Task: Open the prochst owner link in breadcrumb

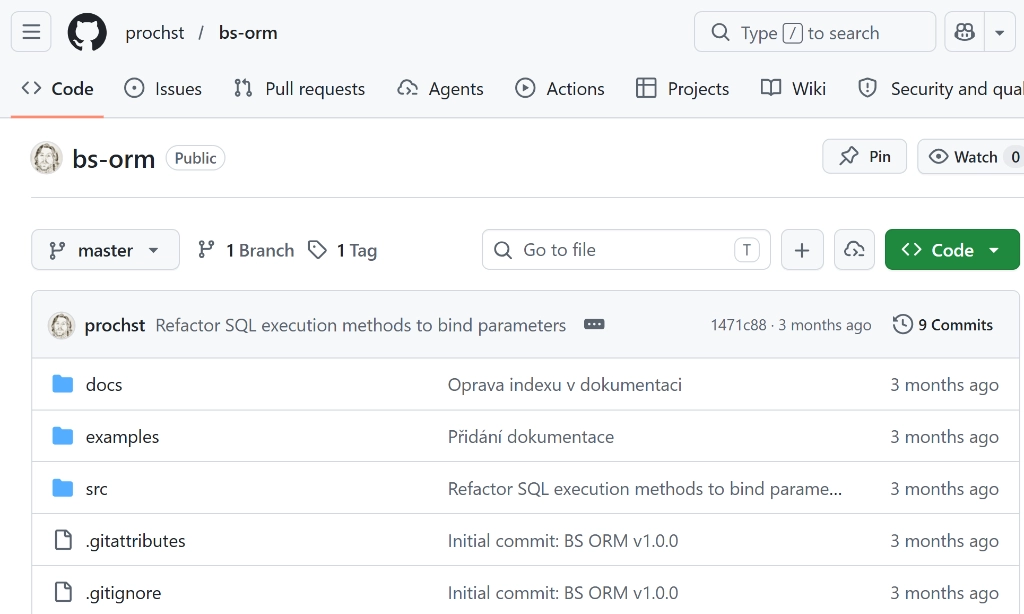Action: [155, 33]
